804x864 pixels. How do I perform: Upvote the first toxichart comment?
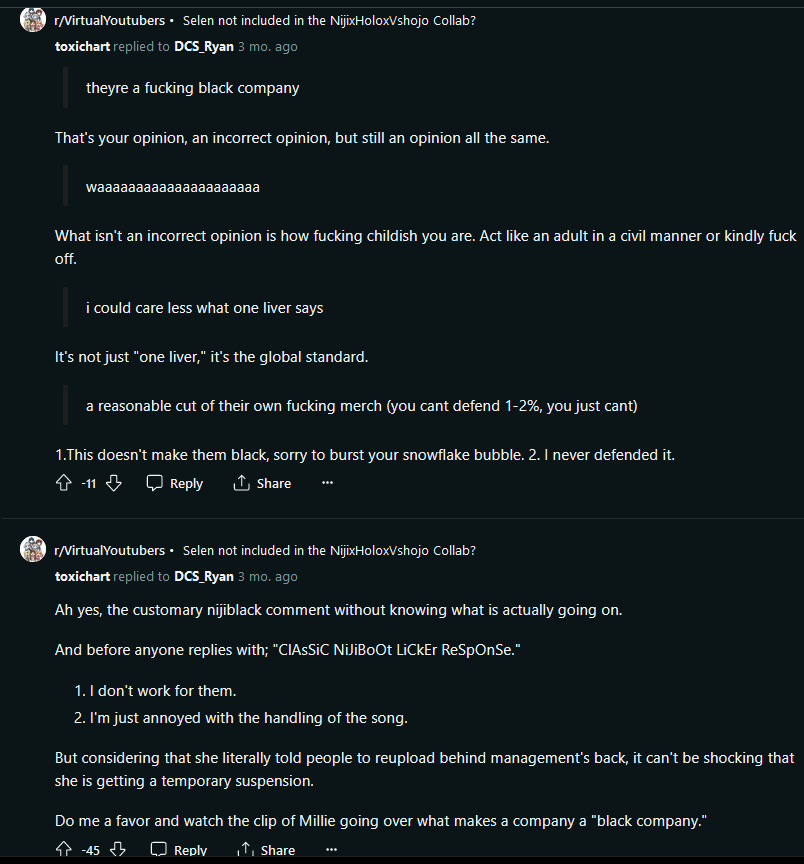point(64,483)
